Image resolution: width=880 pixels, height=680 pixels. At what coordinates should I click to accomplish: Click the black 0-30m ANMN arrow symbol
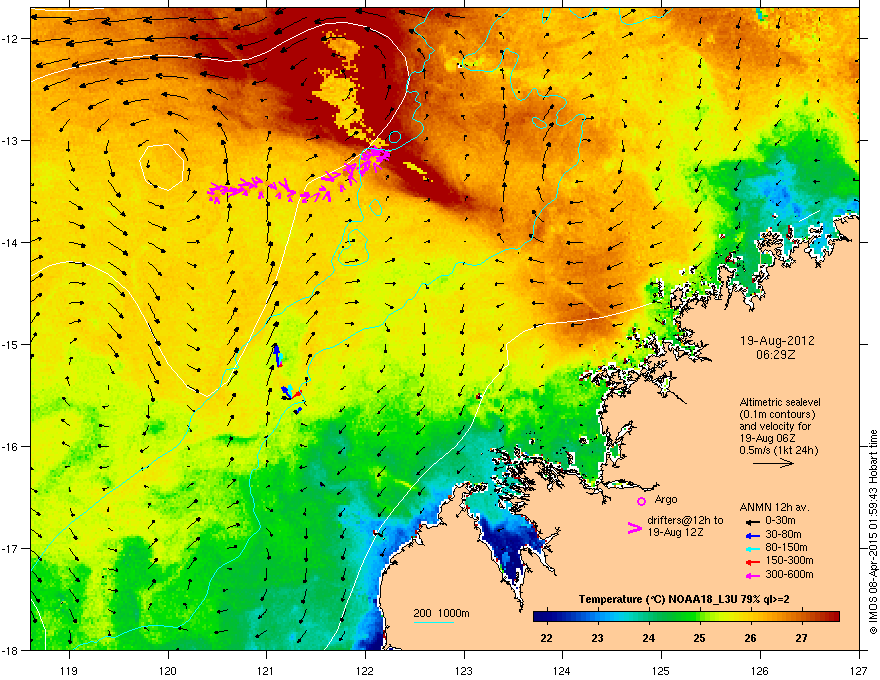(753, 522)
